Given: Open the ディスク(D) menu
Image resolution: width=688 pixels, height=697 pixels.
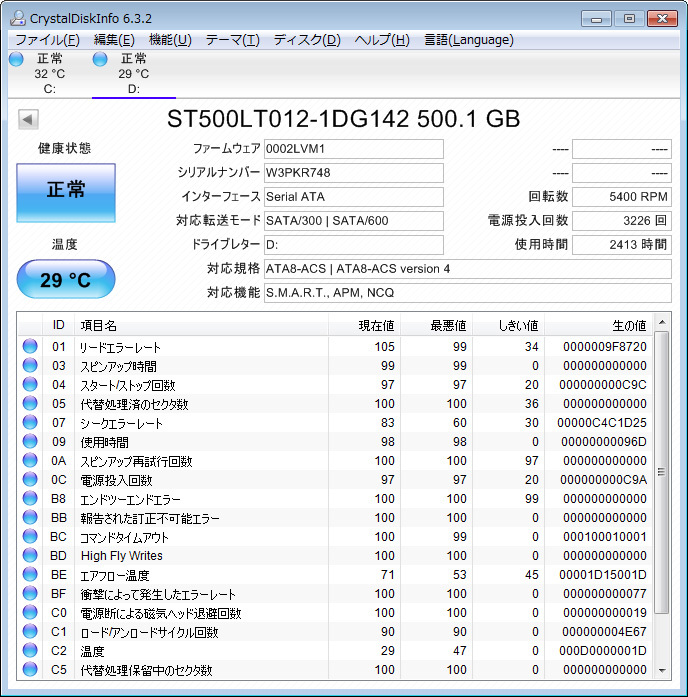Looking at the screenshot, I should (307, 40).
